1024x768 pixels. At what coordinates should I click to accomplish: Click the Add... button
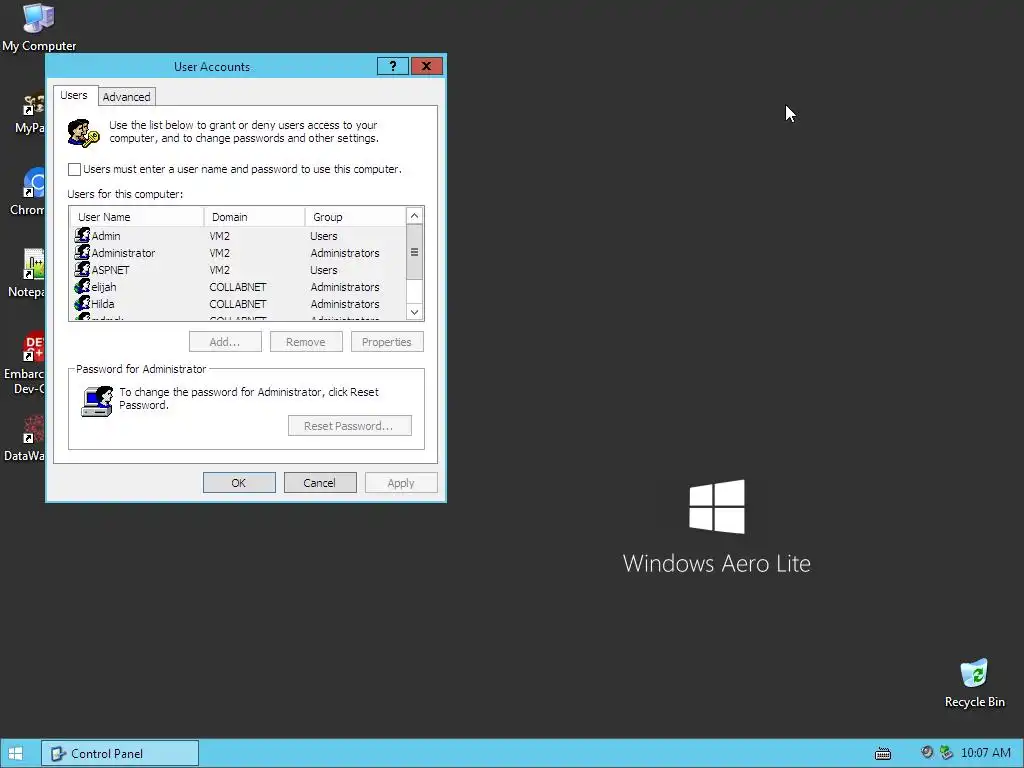[225, 342]
